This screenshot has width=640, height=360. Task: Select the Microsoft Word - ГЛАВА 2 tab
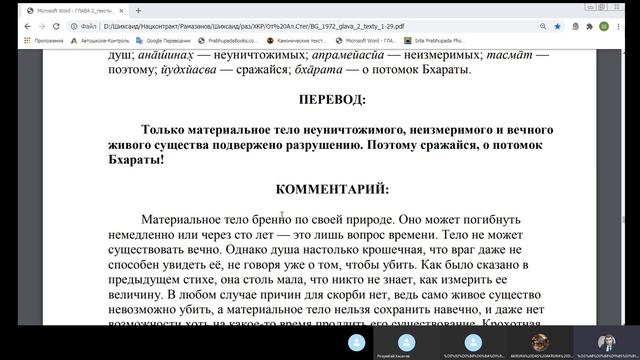pos(76,11)
